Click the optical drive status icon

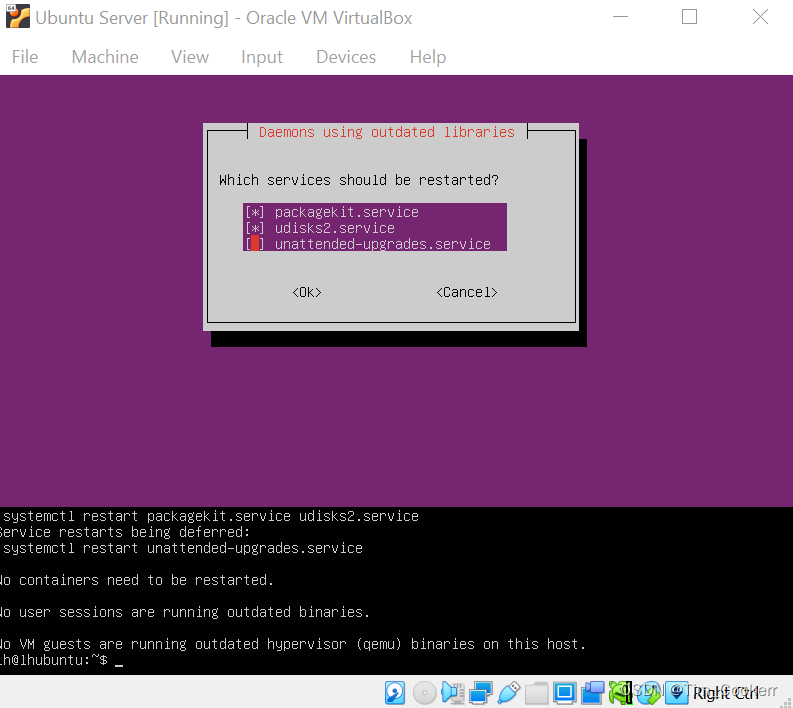pos(424,692)
